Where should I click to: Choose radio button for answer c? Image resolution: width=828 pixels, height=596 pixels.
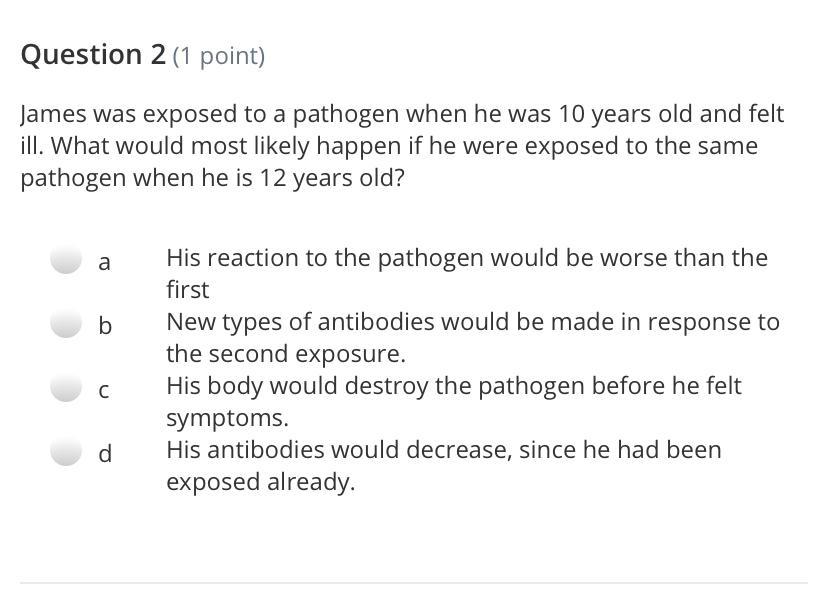[x=66, y=387]
